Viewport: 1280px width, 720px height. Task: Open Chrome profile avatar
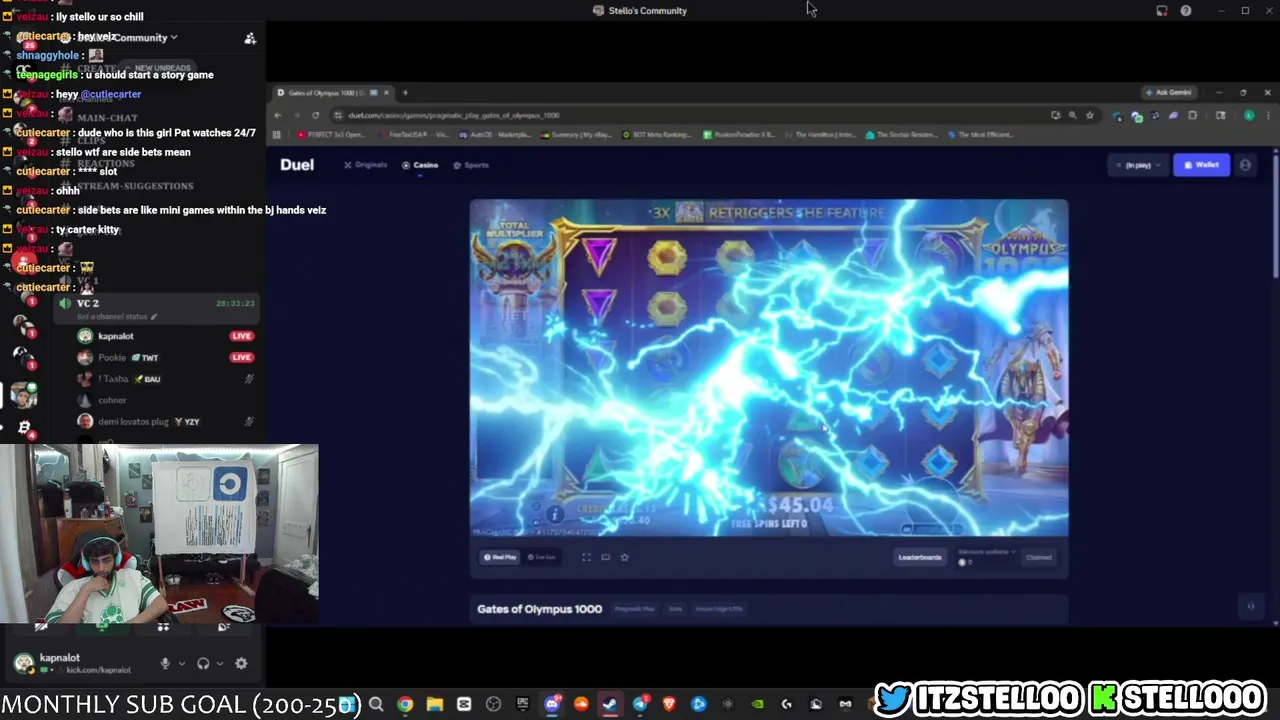tap(1249, 115)
